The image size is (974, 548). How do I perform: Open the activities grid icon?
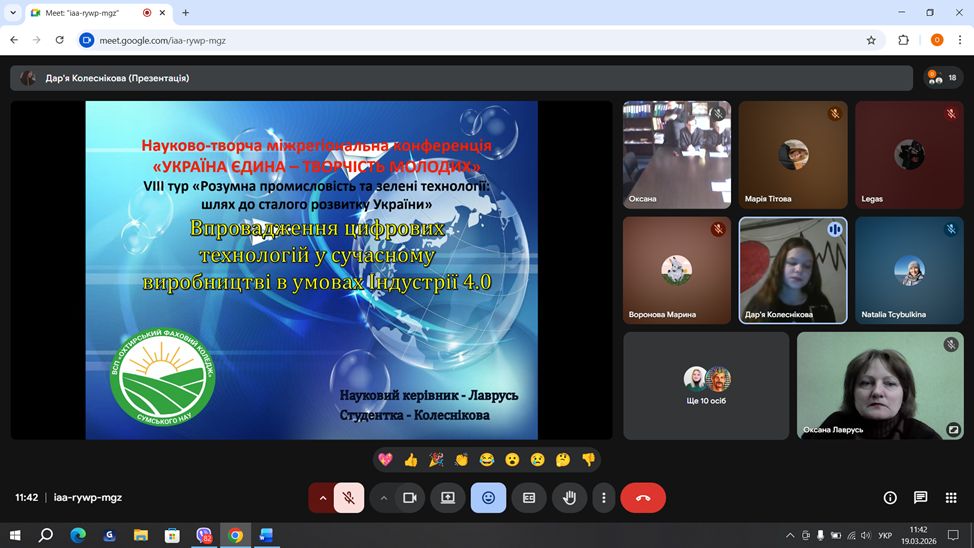point(950,497)
